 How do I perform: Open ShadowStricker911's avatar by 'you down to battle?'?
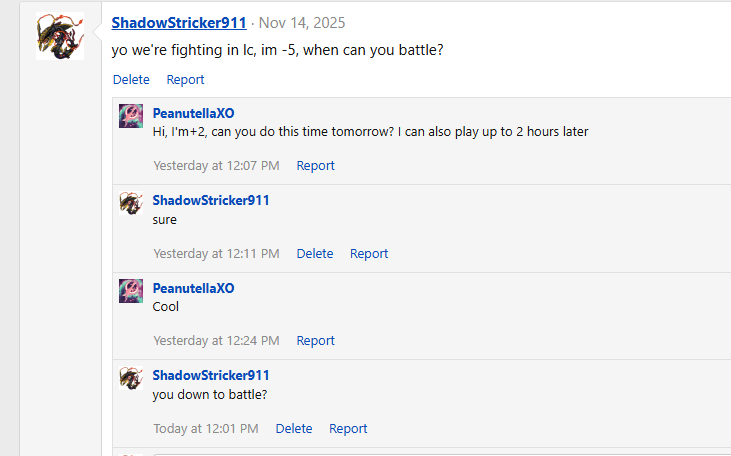tap(131, 378)
